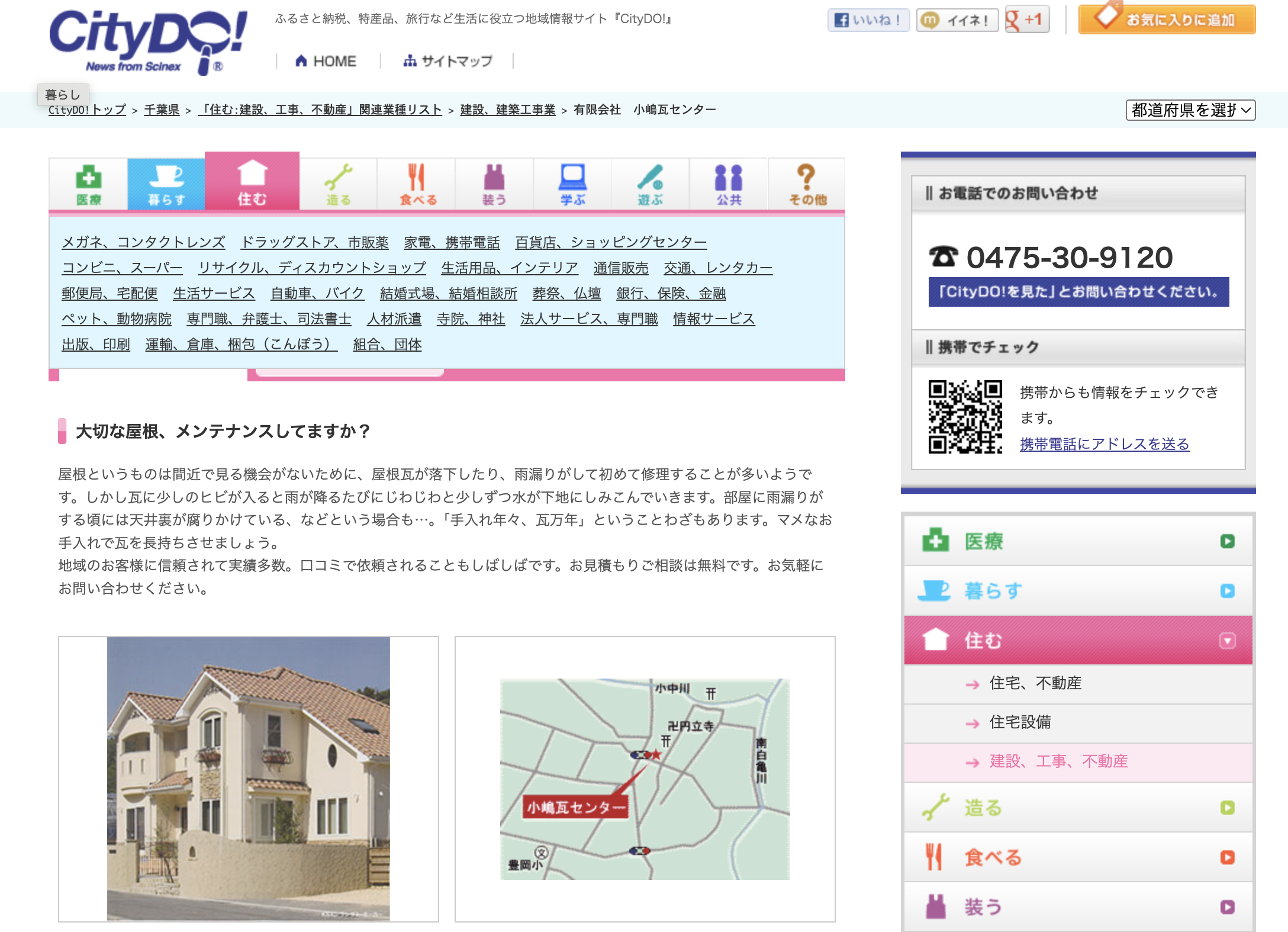This screenshot has height=932, width=1288.
Task: Select 住宅設備 in the sidebar submenu
Action: (x=1020, y=722)
